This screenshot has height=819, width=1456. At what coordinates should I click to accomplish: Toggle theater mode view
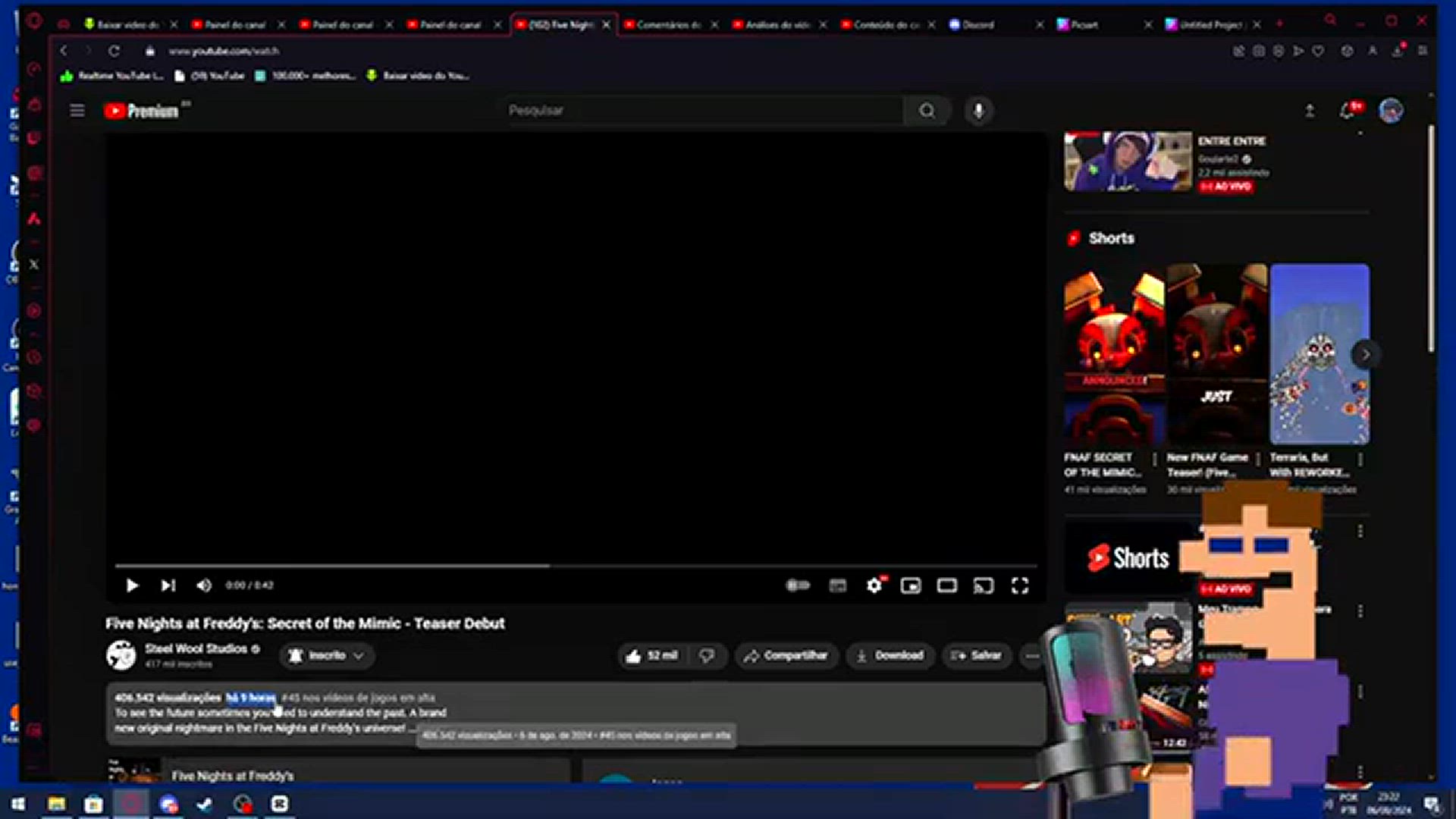point(946,585)
